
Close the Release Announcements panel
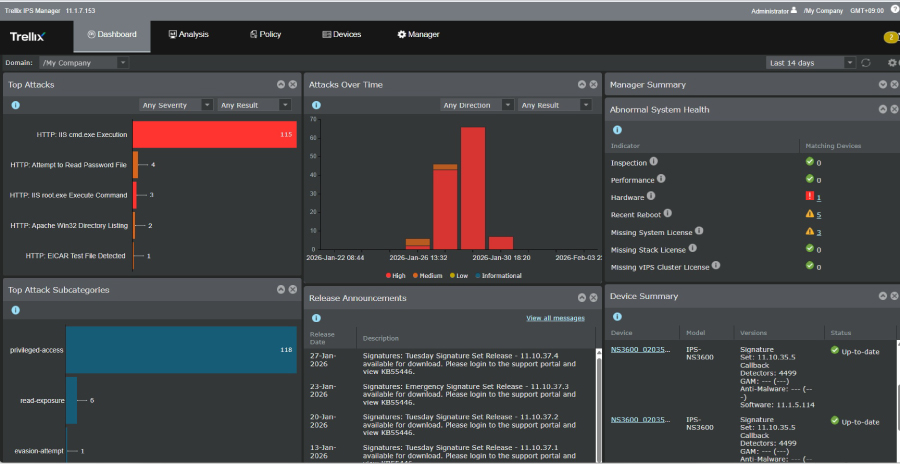pyautogui.click(x=593, y=297)
